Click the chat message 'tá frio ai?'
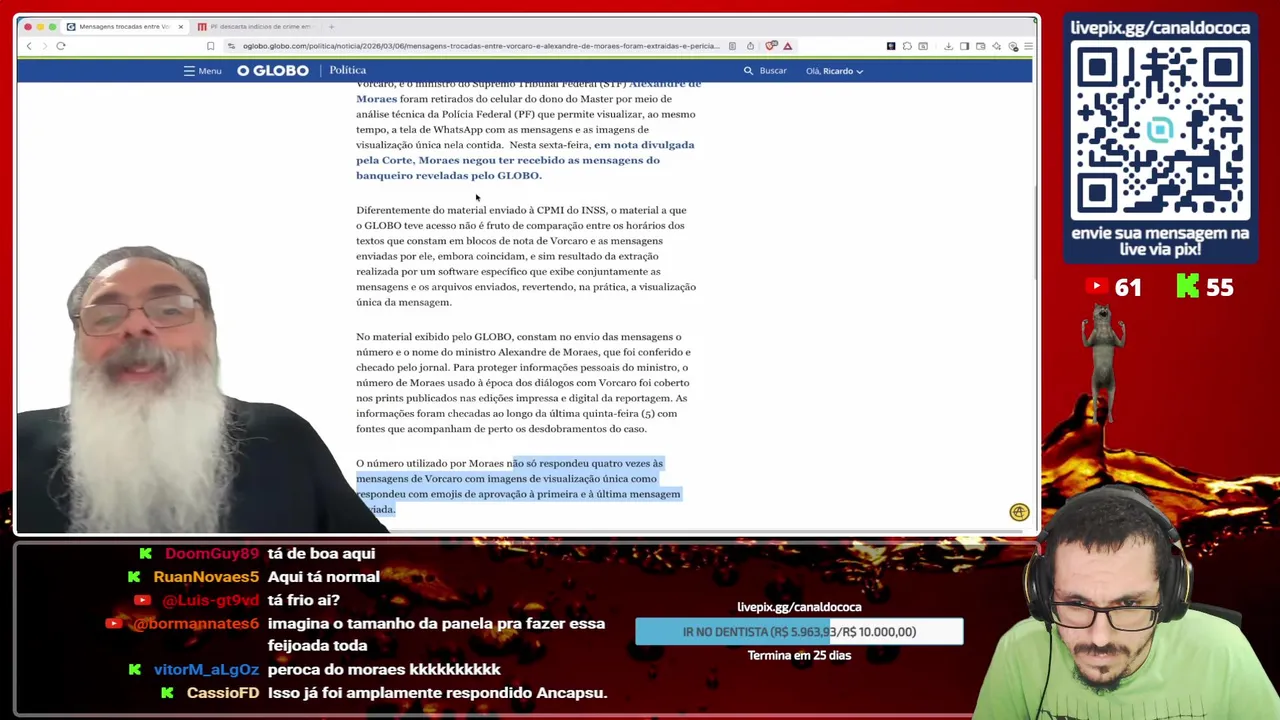This screenshot has width=1280, height=720. [x=304, y=600]
